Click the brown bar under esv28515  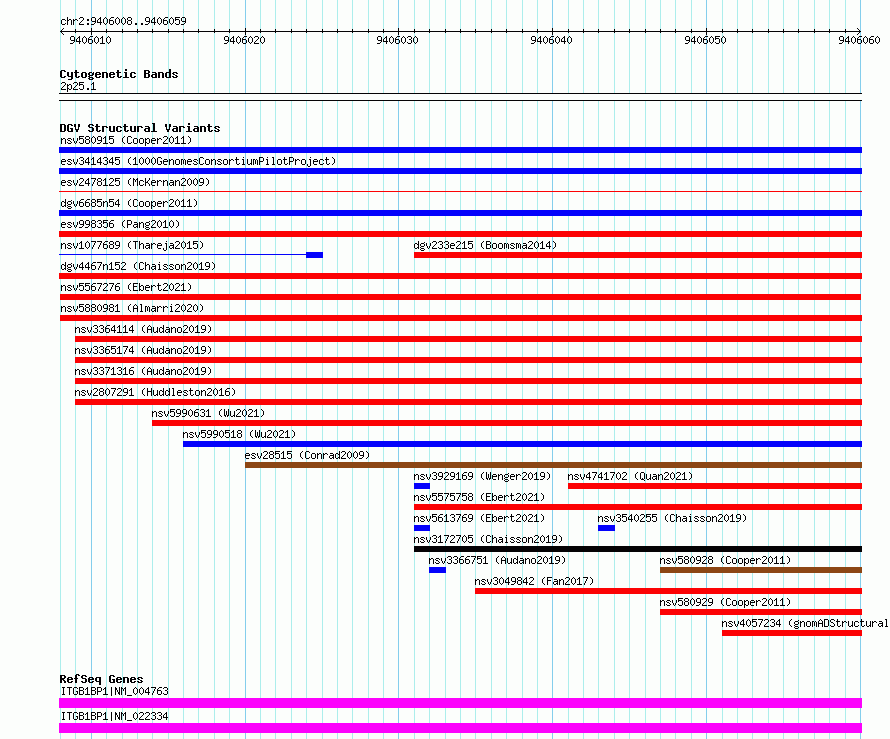click(x=553, y=465)
